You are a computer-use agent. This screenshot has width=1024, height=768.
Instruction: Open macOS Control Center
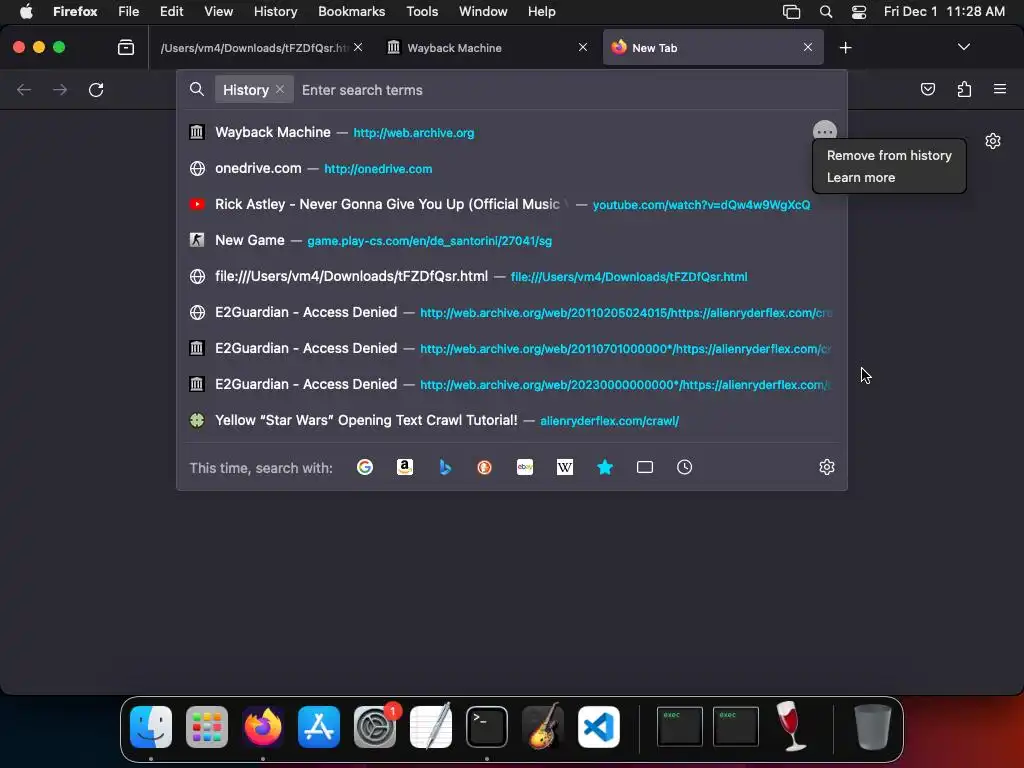(859, 12)
